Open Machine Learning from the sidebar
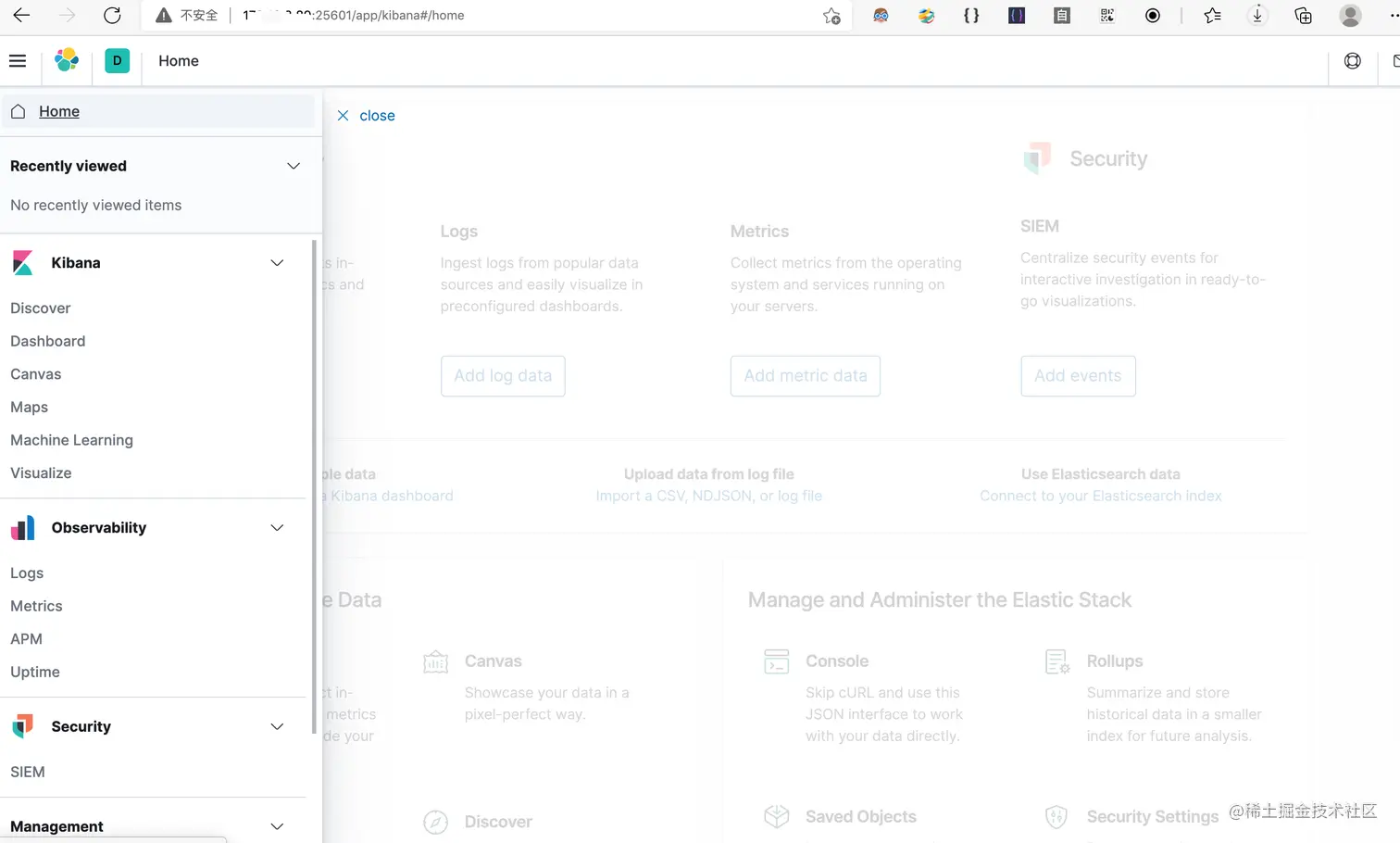The width and height of the screenshot is (1400, 843). tap(72, 440)
